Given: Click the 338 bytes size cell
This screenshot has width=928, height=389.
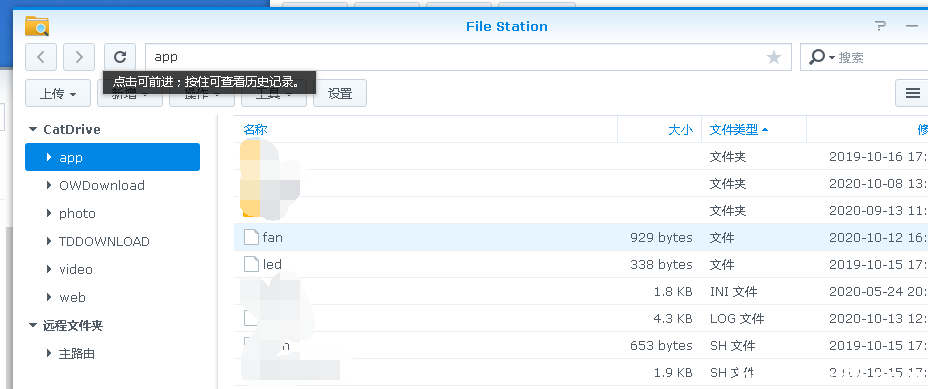Looking at the screenshot, I should click(x=661, y=264).
